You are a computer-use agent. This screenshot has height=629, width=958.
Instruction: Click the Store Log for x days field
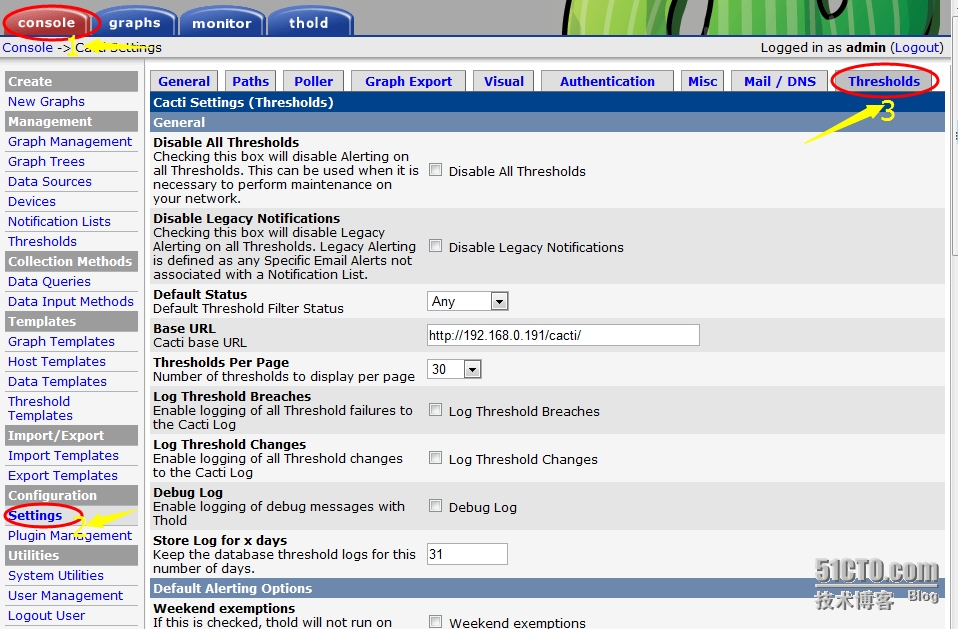(467, 554)
